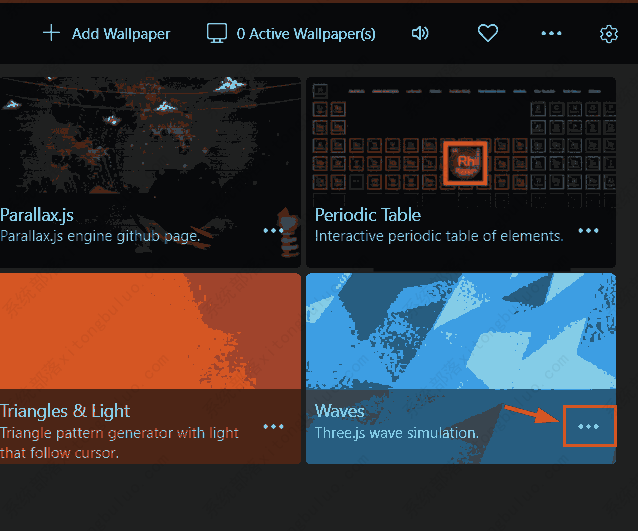Image resolution: width=638 pixels, height=531 pixels.
Task: Click the heart icon in the toolbar
Action: click(488, 33)
